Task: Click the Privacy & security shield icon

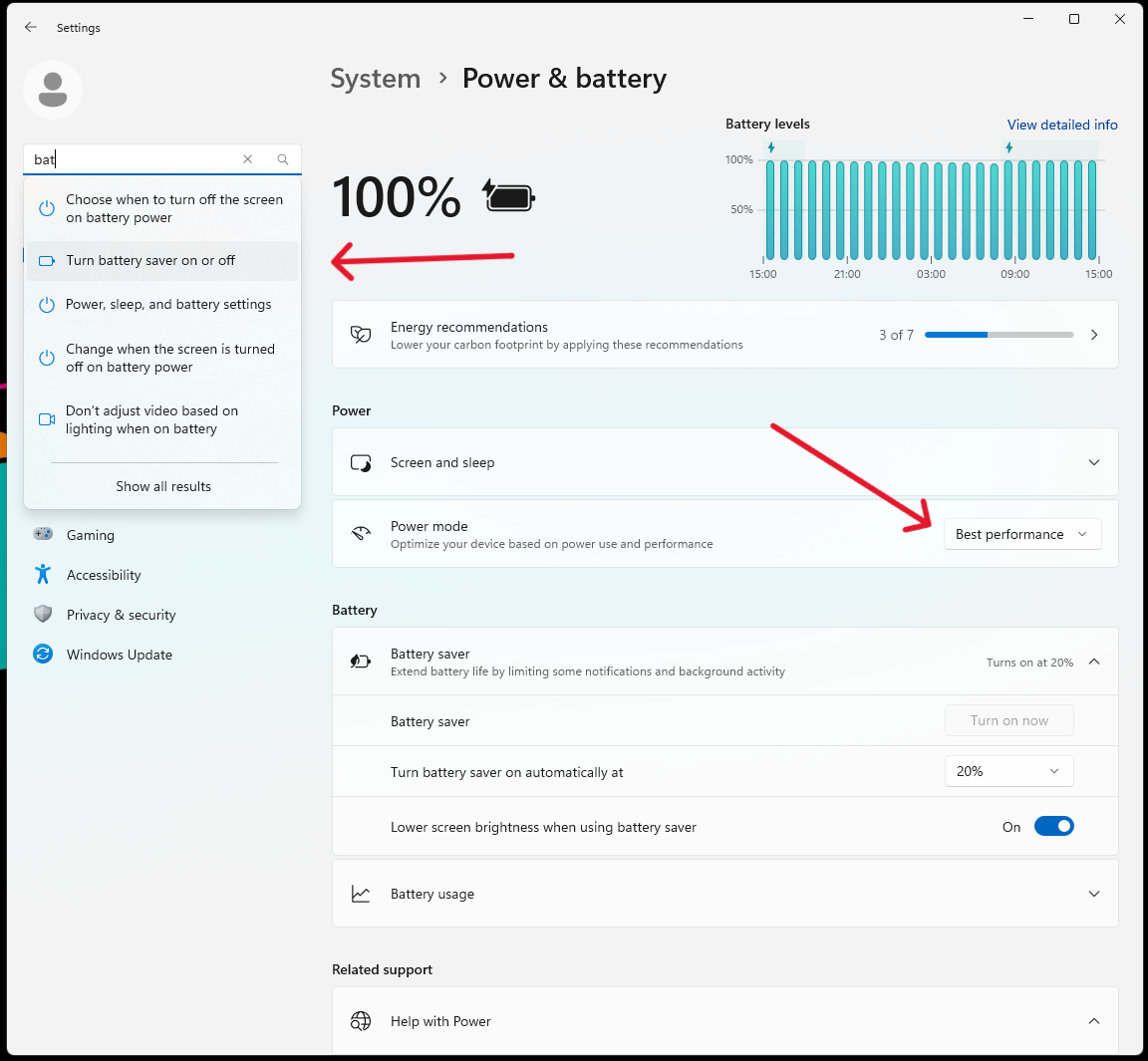Action: point(43,615)
